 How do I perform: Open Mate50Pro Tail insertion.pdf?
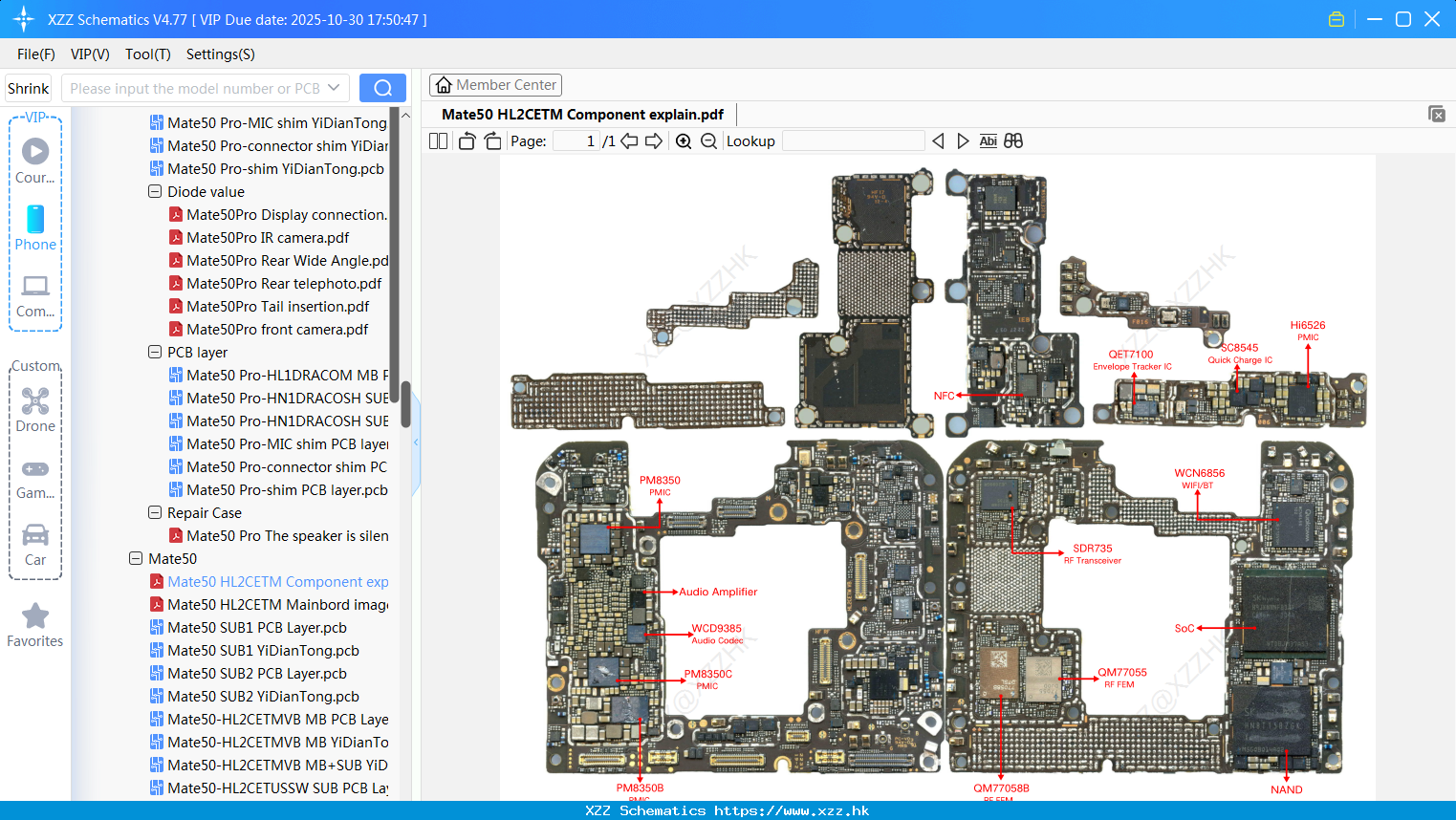269,306
